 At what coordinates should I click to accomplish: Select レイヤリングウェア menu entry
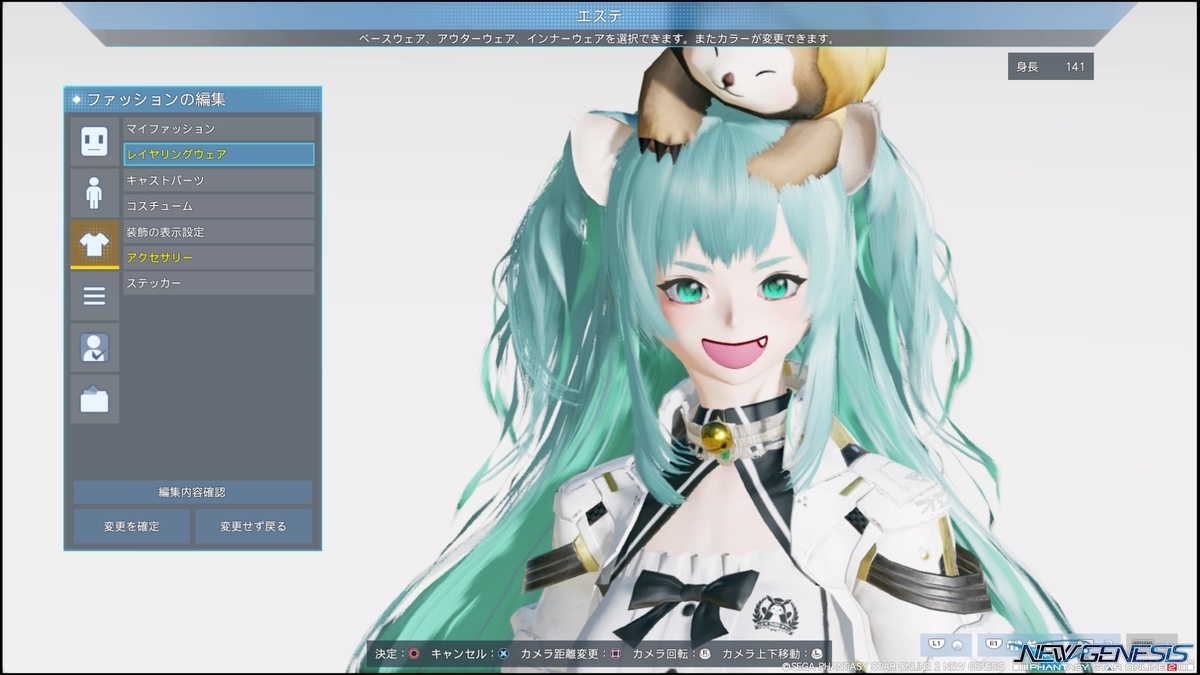pos(218,154)
